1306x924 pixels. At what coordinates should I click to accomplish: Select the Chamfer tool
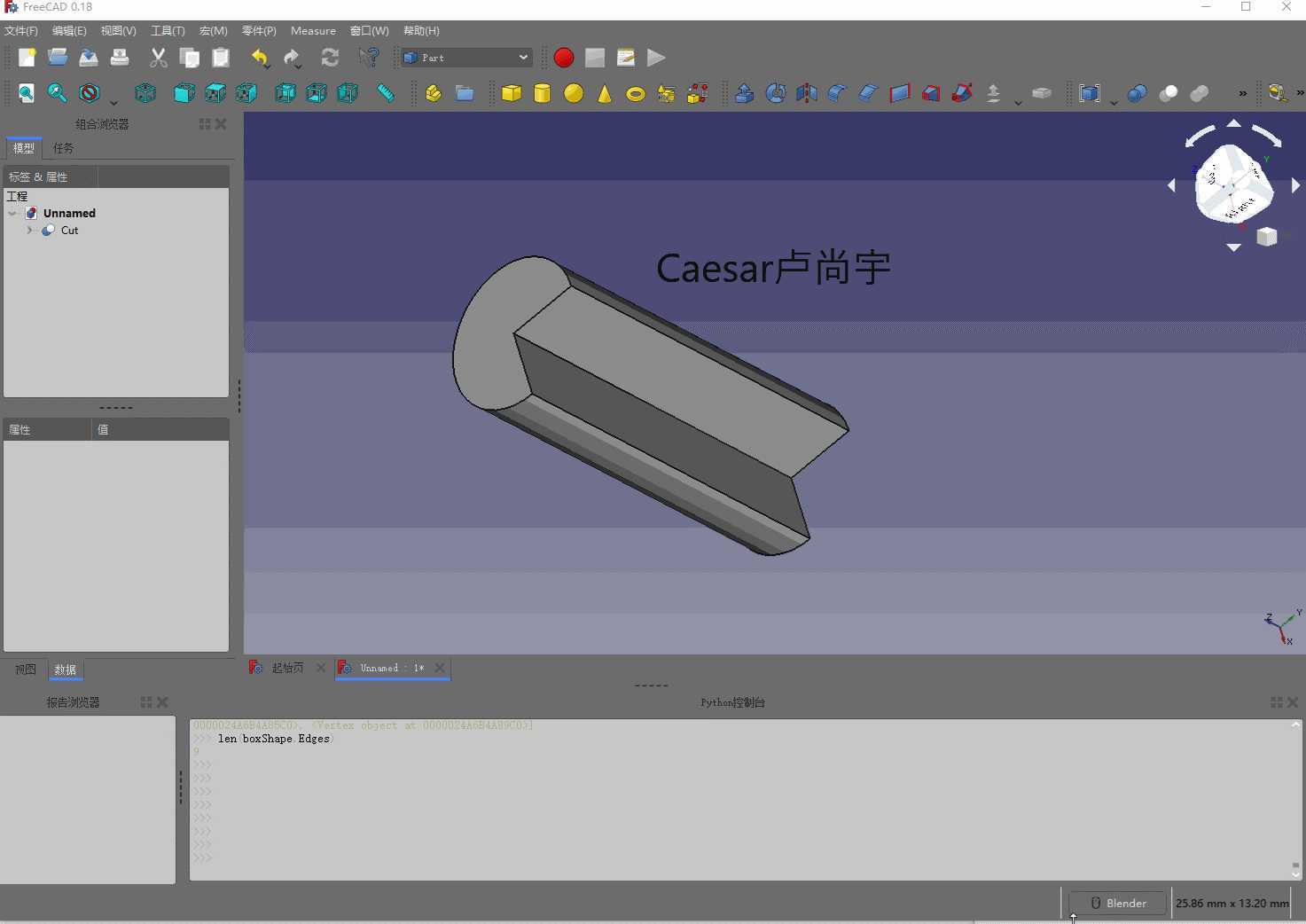[869, 93]
